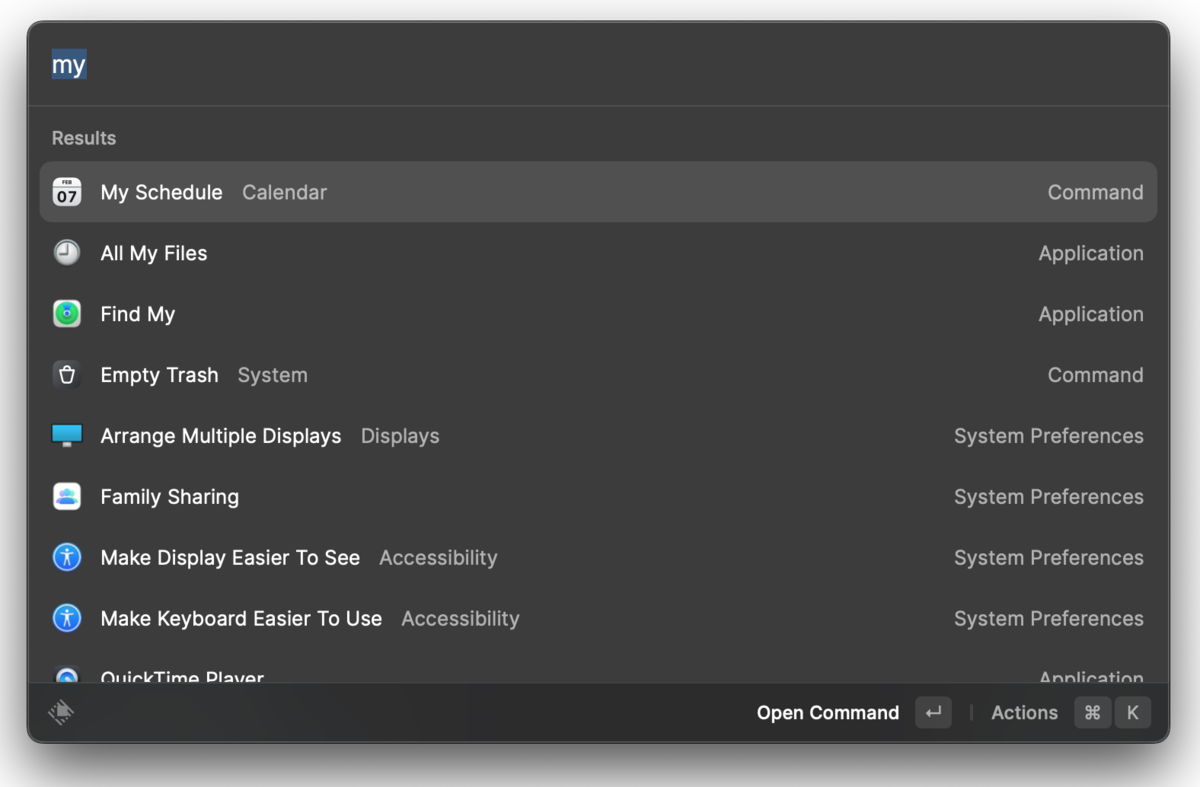Click the Displays subtitle label
Screen dimensions: 1200x787
tap(400, 436)
